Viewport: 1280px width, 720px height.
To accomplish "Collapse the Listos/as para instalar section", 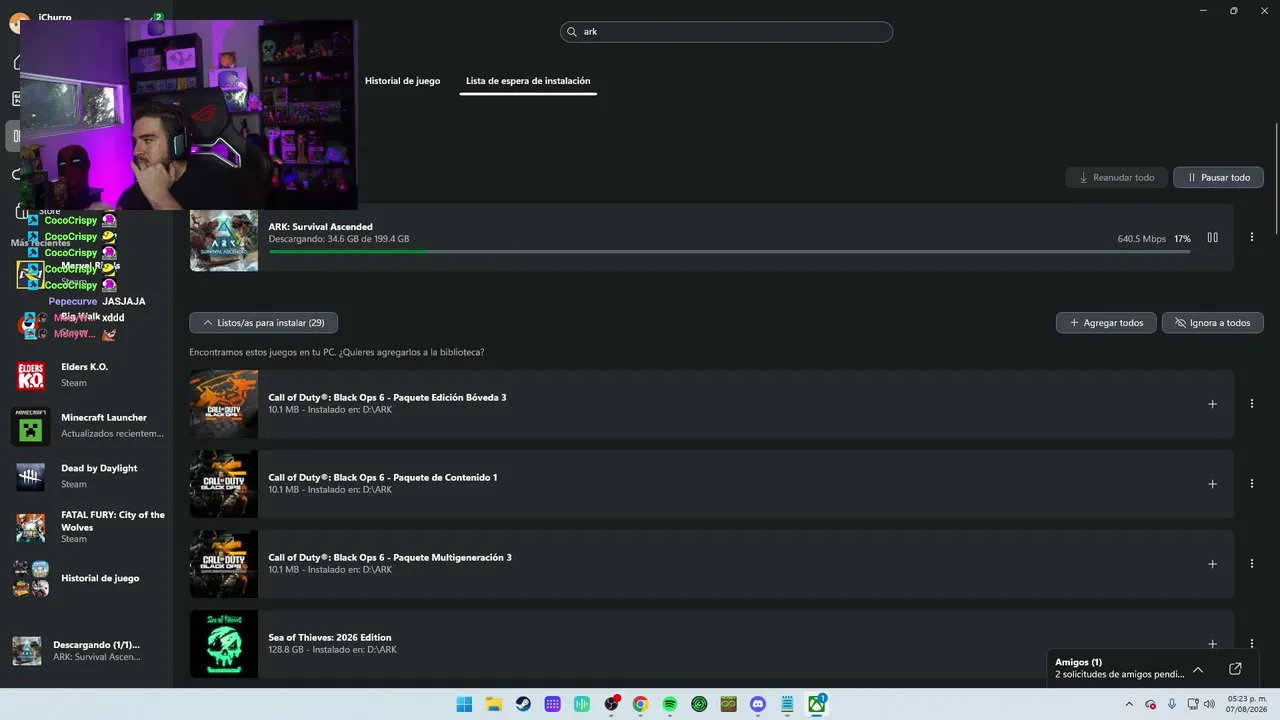I will (263, 323).
